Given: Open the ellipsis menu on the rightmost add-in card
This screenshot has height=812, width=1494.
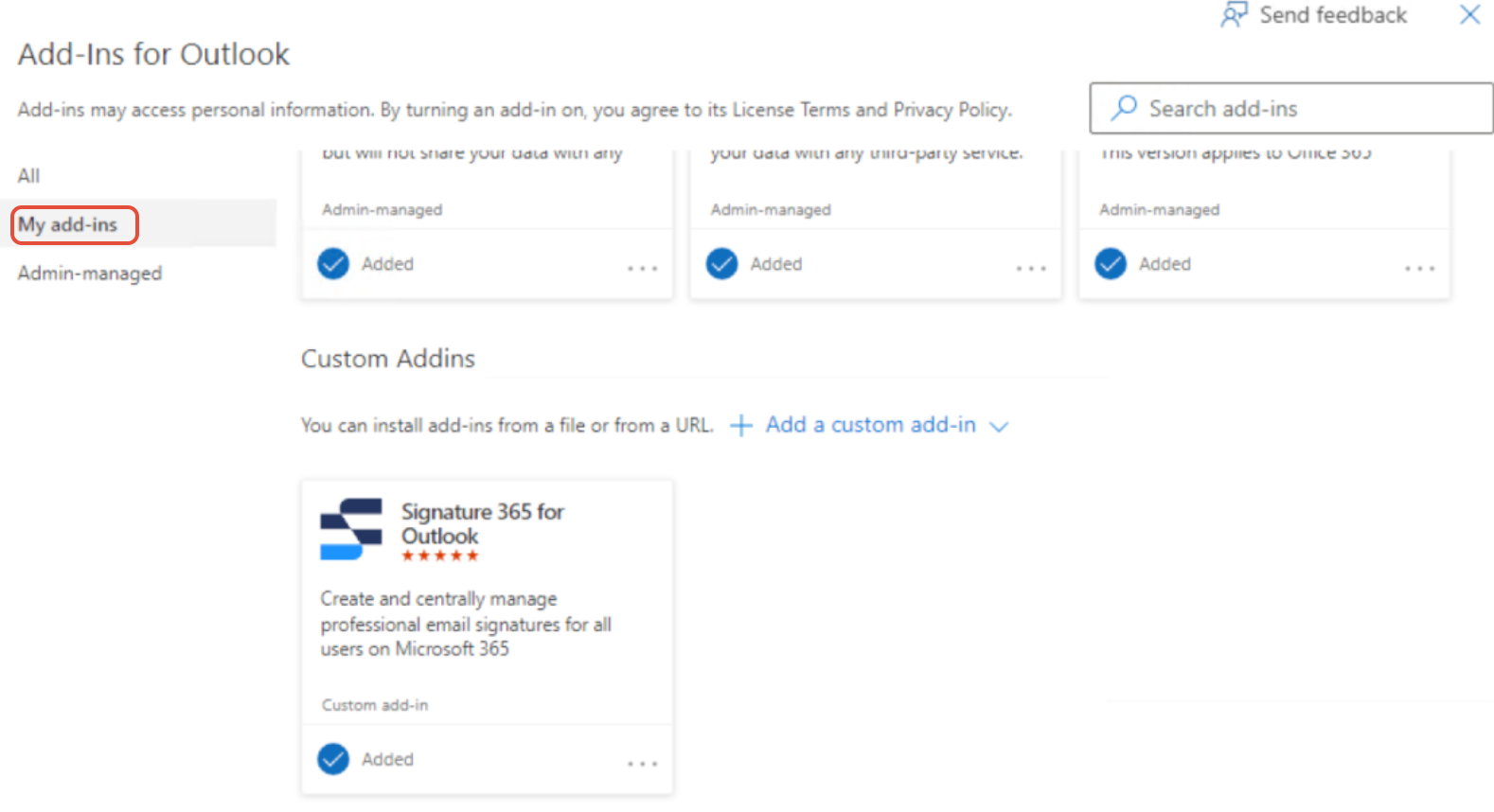Looking at the screenshot, I should [x=1419, y=269].
